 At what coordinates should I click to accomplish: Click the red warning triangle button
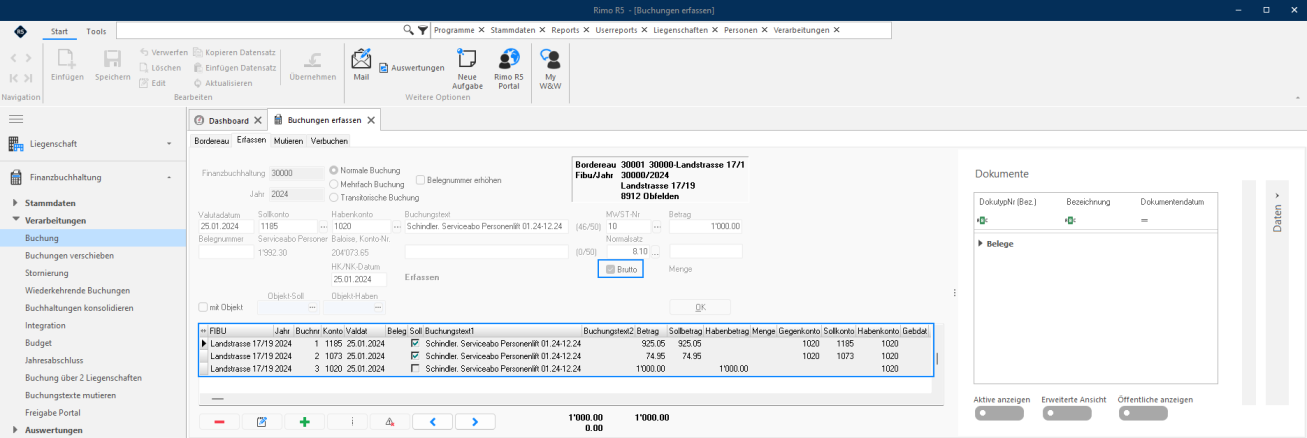pos(390,422)
